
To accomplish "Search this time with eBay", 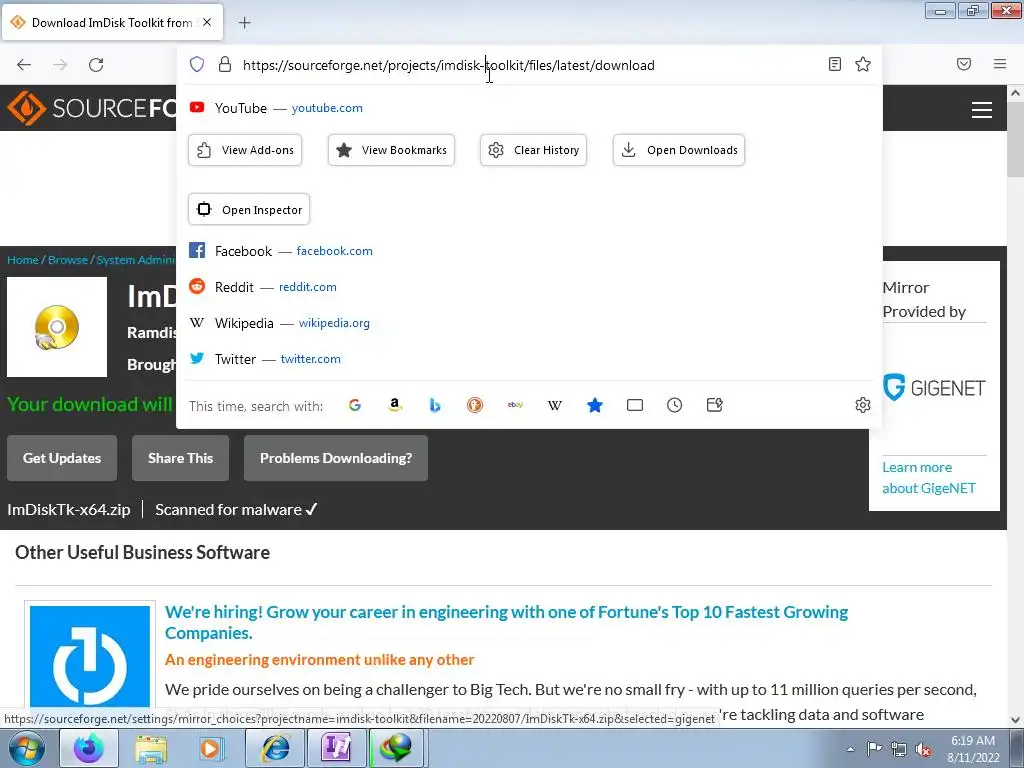I will [x=515, y=405].
